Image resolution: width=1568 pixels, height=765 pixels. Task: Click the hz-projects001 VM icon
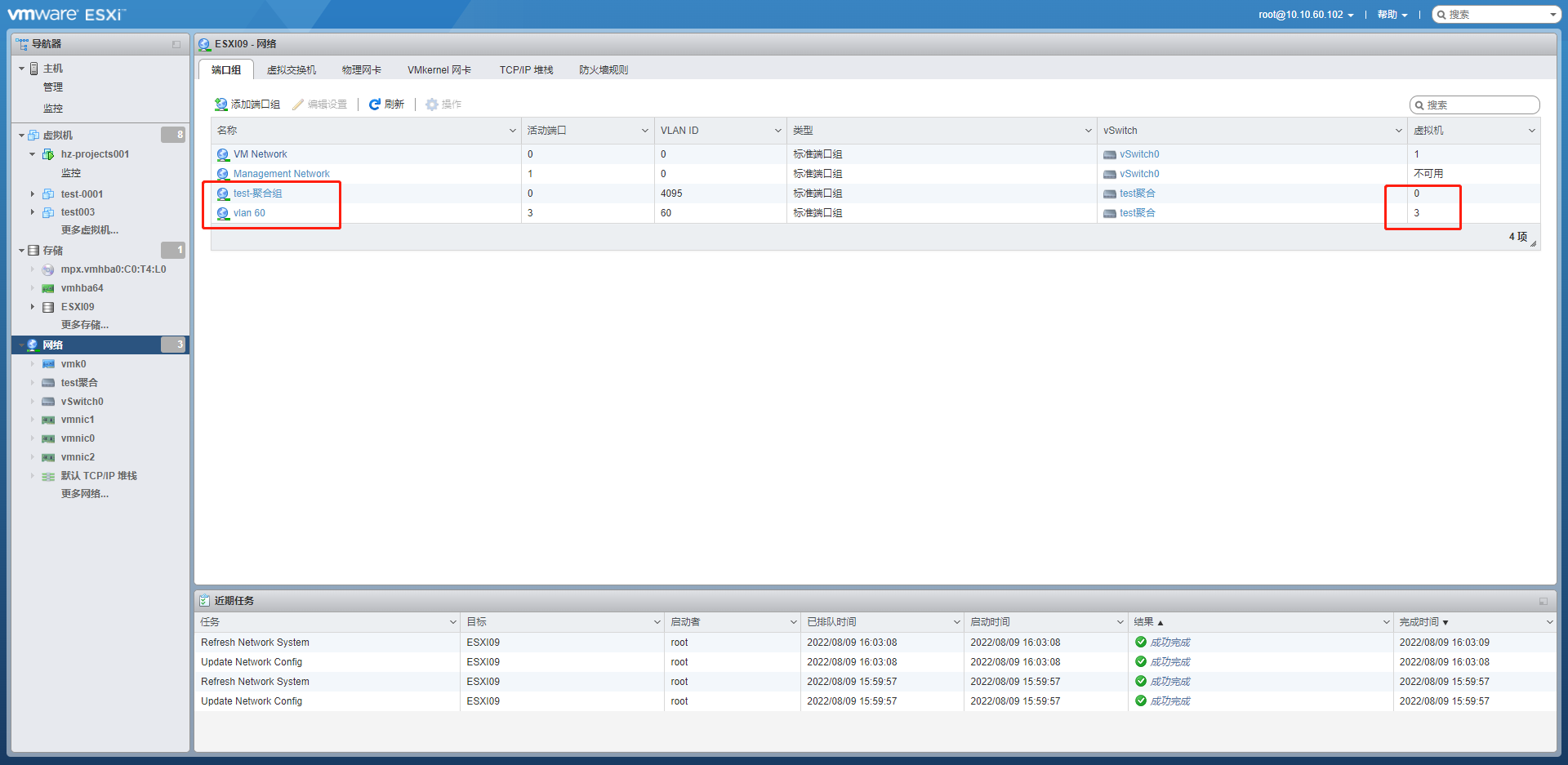pyautogui.click(x=48, y=154)
